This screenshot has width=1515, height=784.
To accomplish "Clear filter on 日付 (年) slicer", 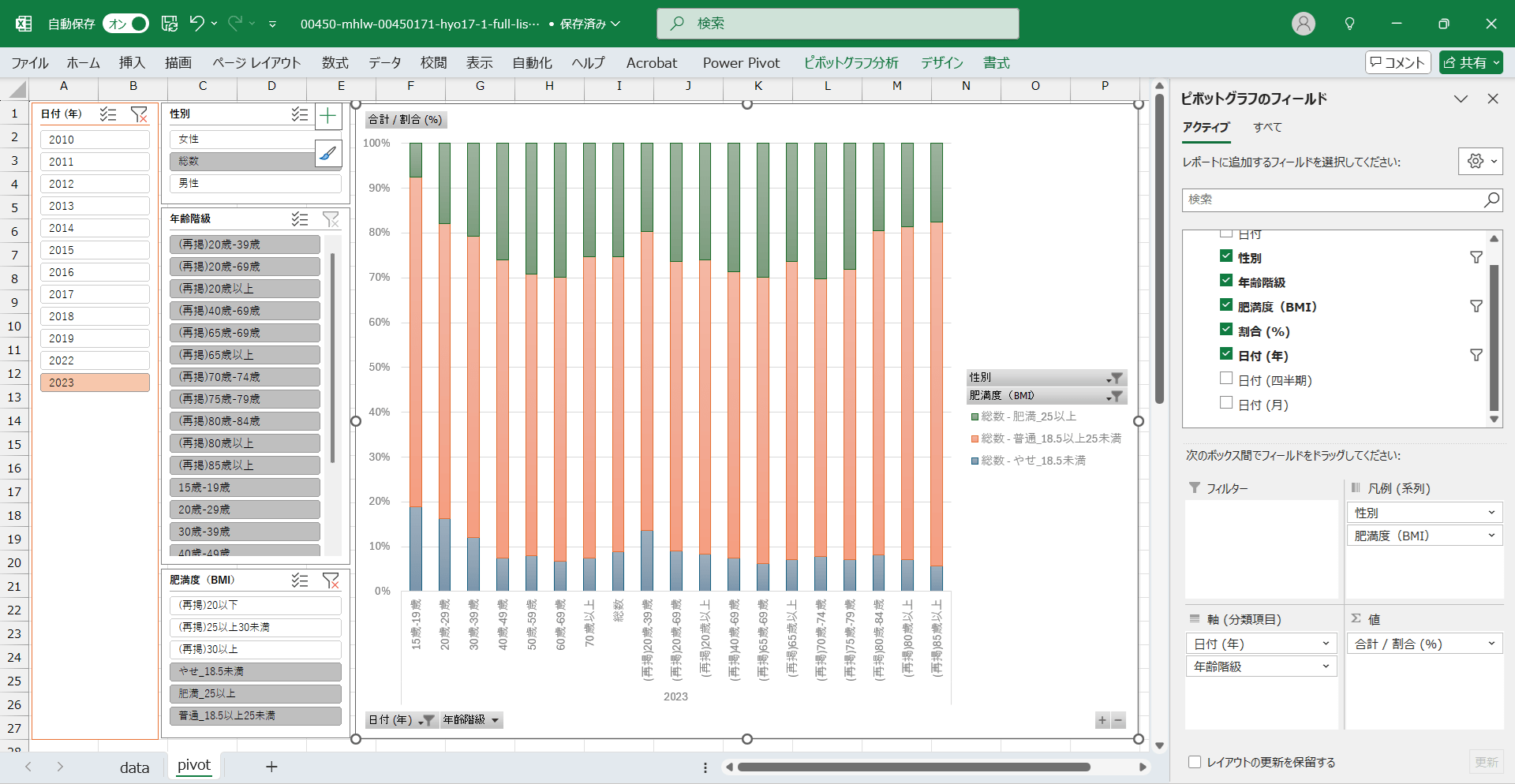I will [139, 114].
